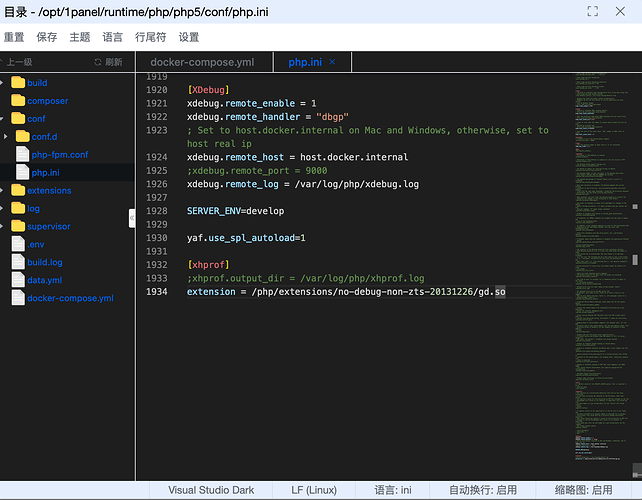This screenshot has height=500, width=642.
Task: Collapse the conf folder arrow
Action: click(x=2, y=119)
